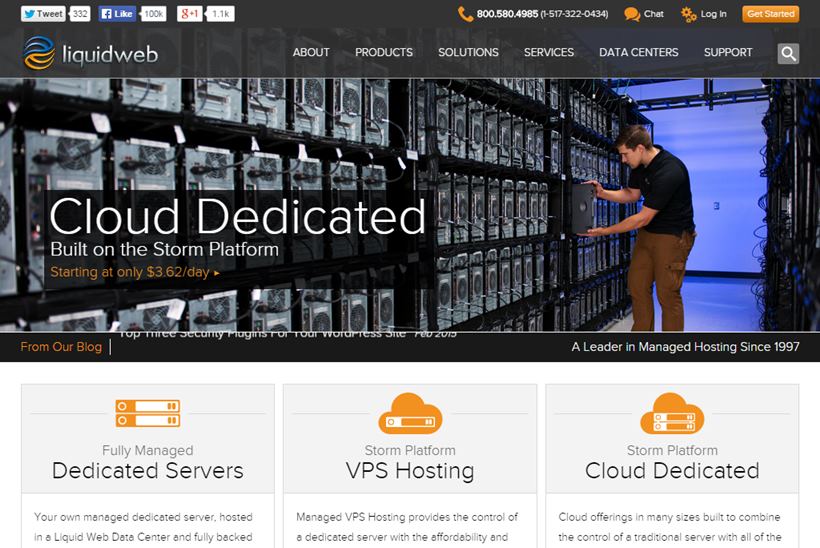This screenshot has height=548, width=820.
Task: Click the Tweet button
Action: click(44, 14)
